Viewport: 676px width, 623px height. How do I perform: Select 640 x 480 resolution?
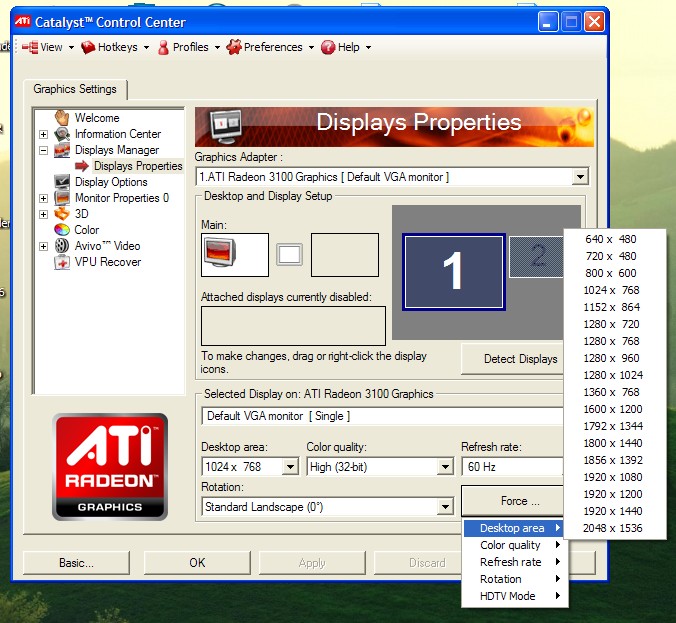[614, 239]
